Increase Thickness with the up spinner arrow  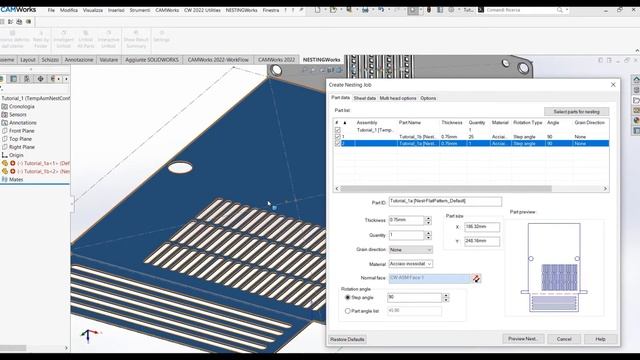pos(428,218)
